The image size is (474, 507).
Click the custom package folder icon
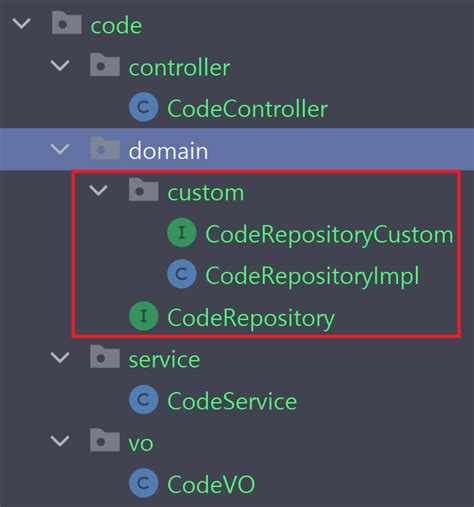coord(144,189)
